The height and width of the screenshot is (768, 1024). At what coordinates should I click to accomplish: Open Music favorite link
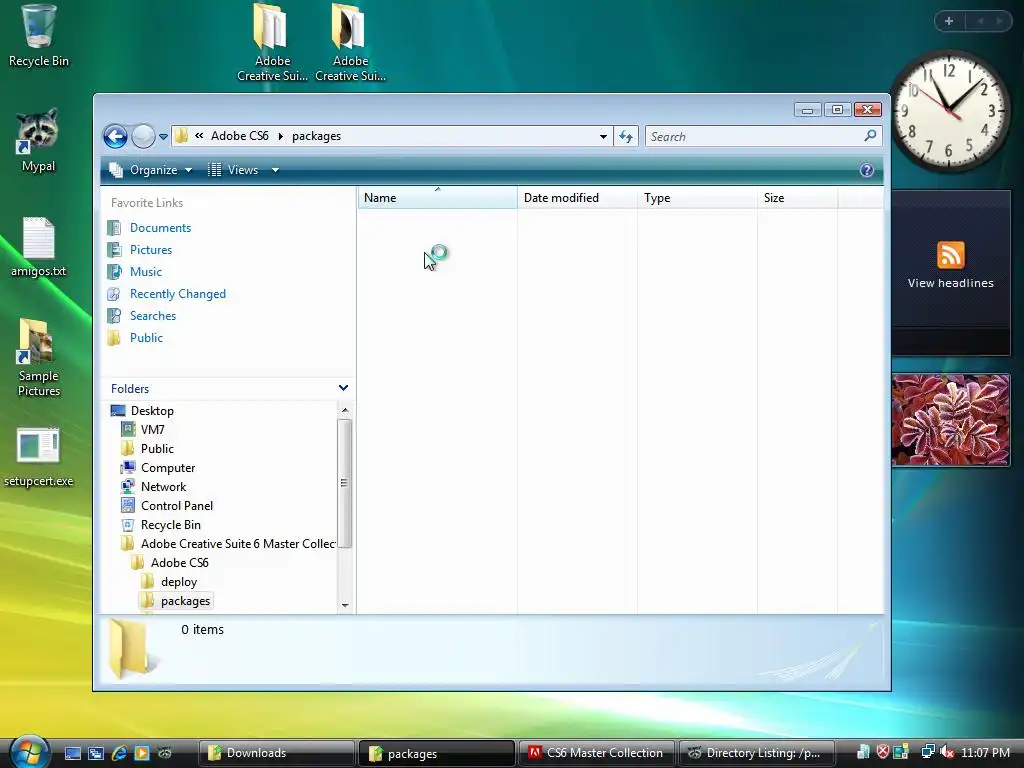(x=146, y=272)
